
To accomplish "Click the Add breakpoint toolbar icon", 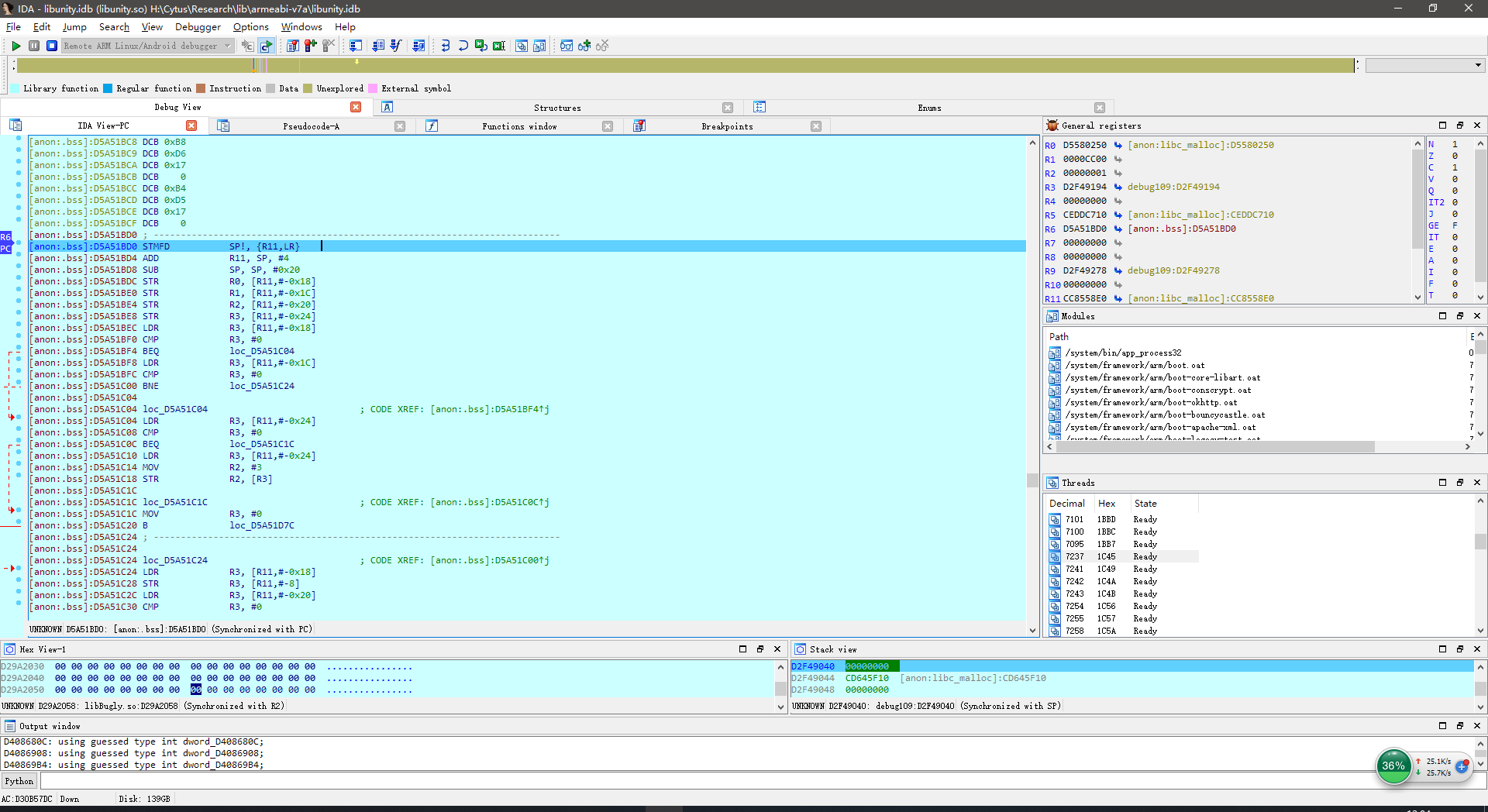I will 310,46.
